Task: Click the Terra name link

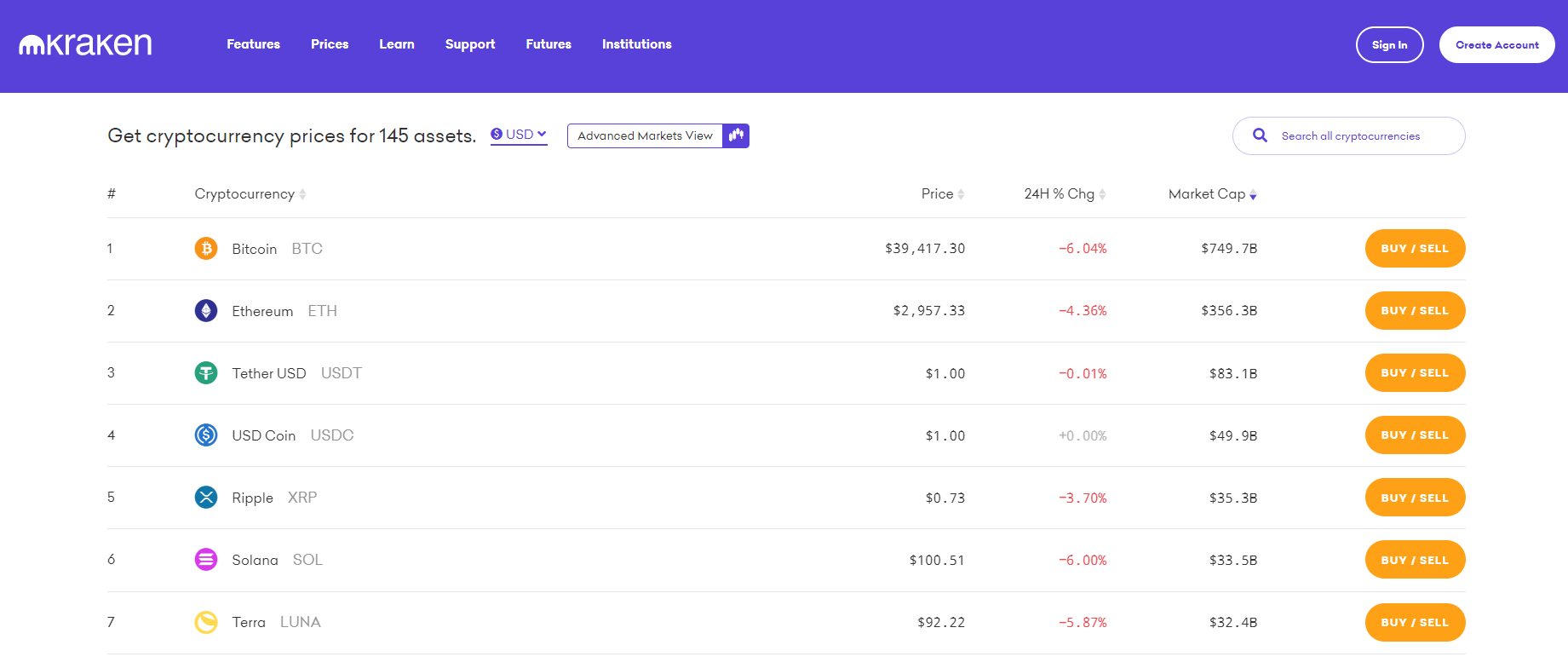Action: 248,622
